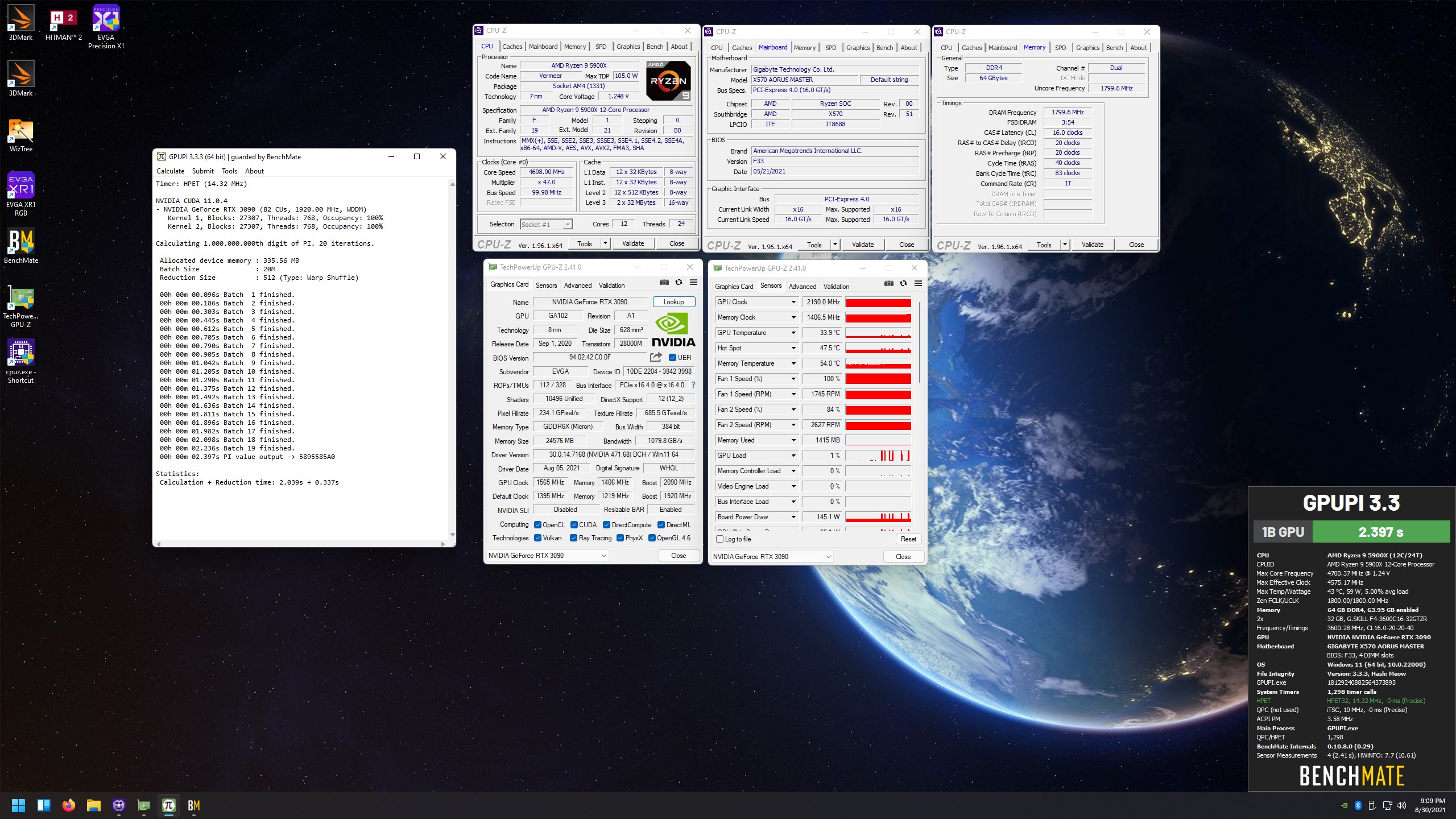Screen dimensions: 1456x819
Task: Switch to BenchMate taskbar icon
Action: [x=193, y=805]
